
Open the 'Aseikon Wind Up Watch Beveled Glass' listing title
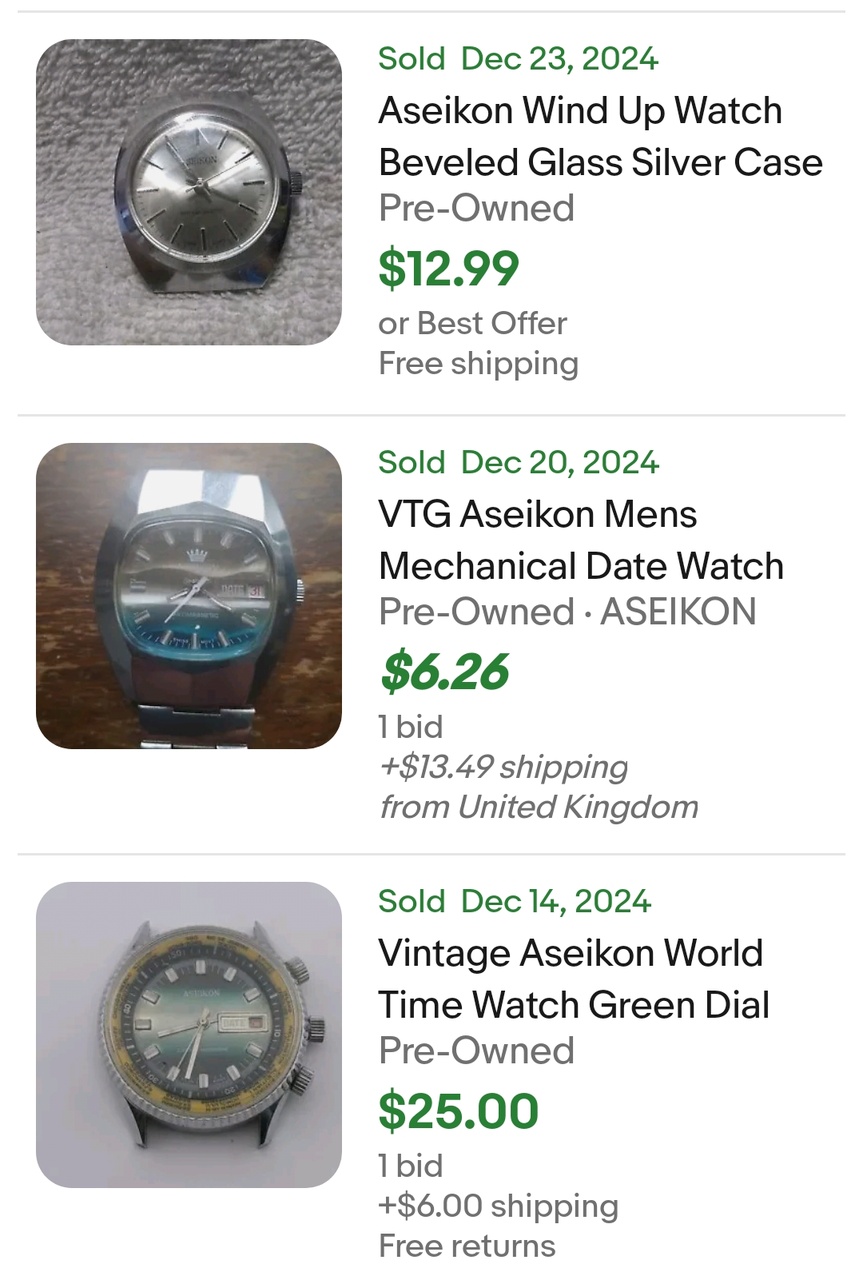[600, 136]
